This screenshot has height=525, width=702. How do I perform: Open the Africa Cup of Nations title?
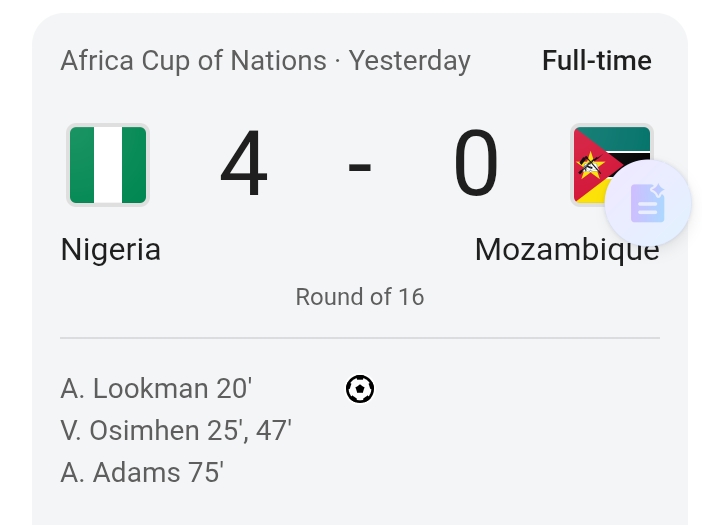coord(193,61)
